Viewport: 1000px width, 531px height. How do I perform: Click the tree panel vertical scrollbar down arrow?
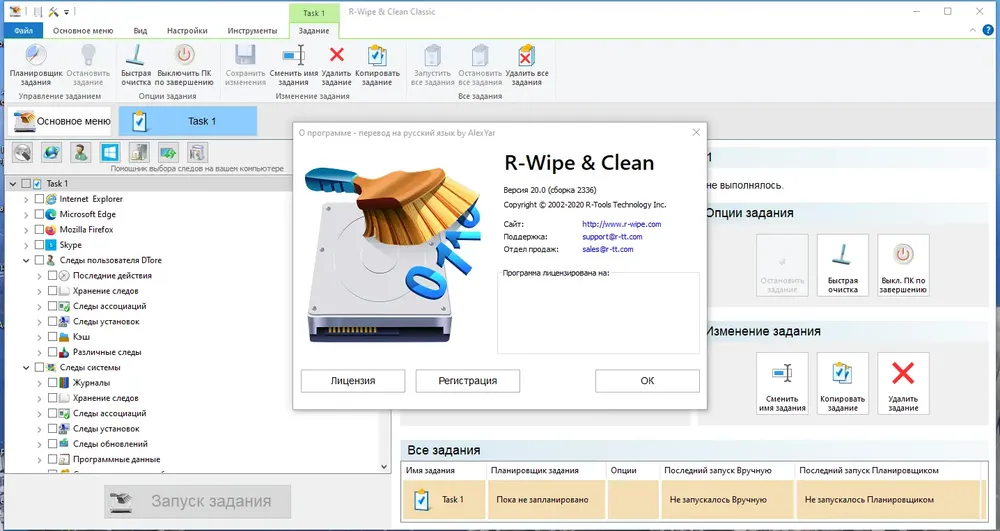(x=384, y=467)
